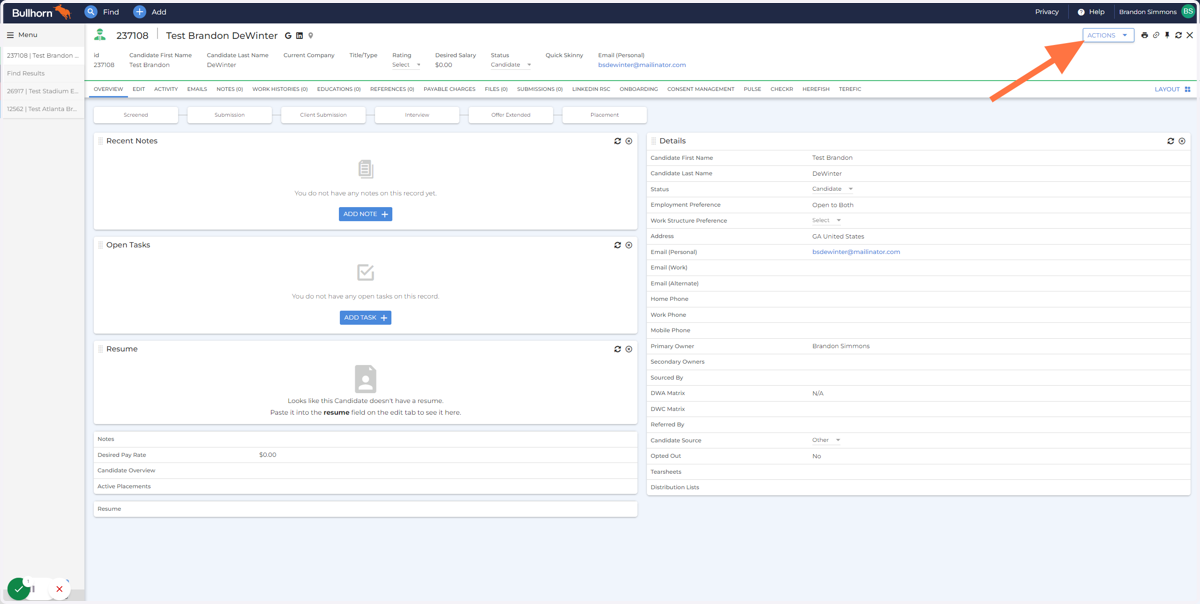The image size is (1200, 604).
Task: Click the Help question mark icon
Action: pos(1081,12)
